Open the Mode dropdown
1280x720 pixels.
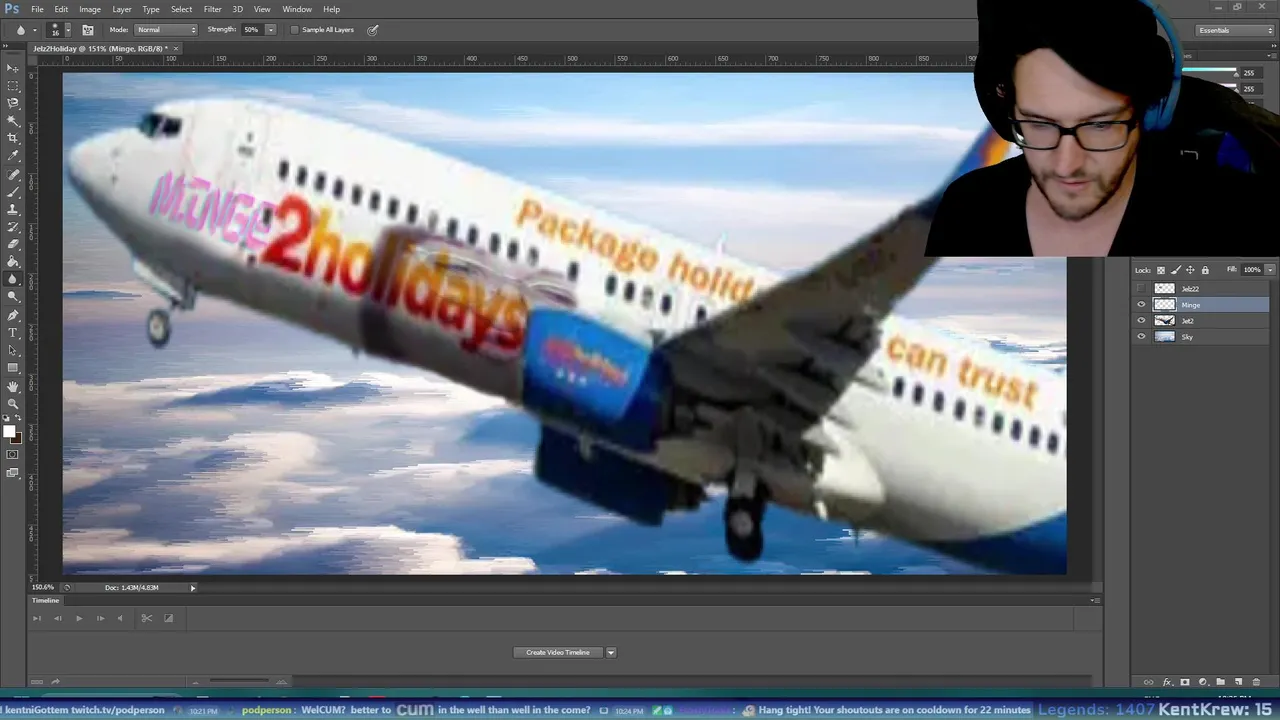166,30
